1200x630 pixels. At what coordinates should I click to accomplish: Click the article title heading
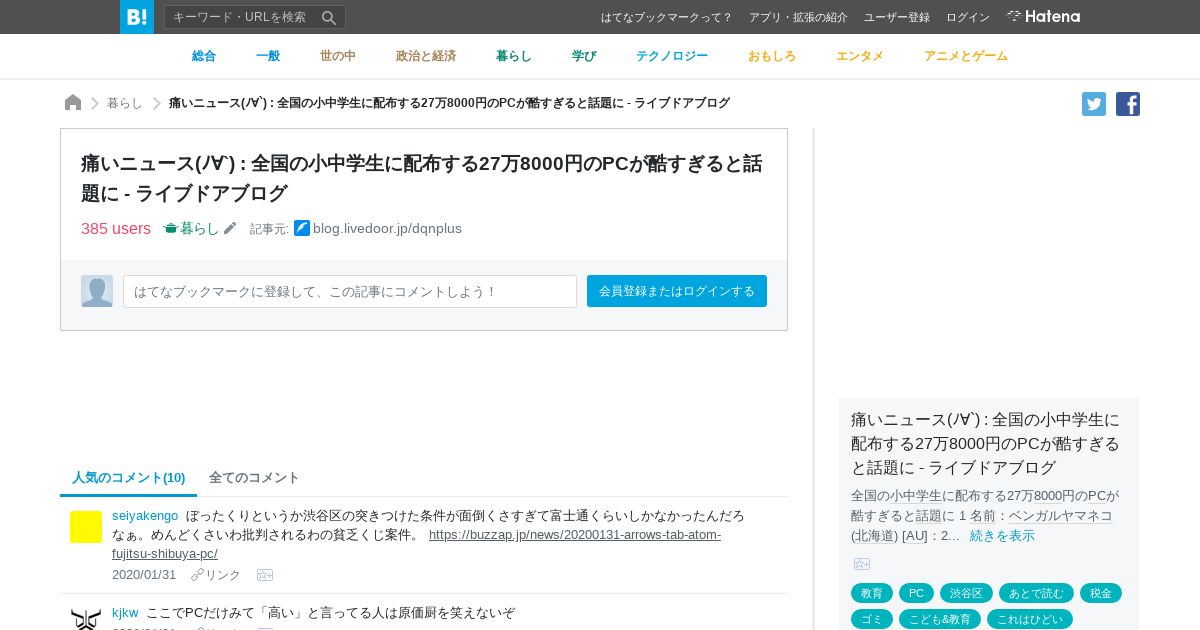(x=421, y=178)
